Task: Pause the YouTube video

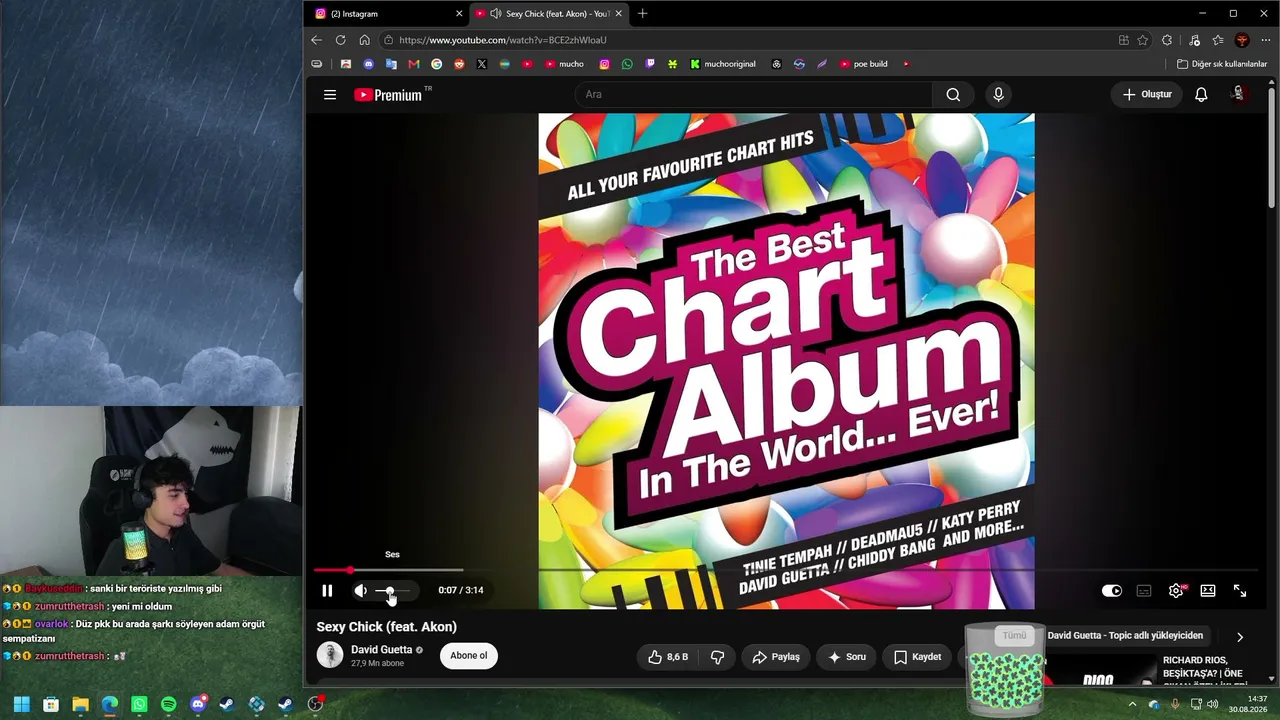Action: pos(327,591)
